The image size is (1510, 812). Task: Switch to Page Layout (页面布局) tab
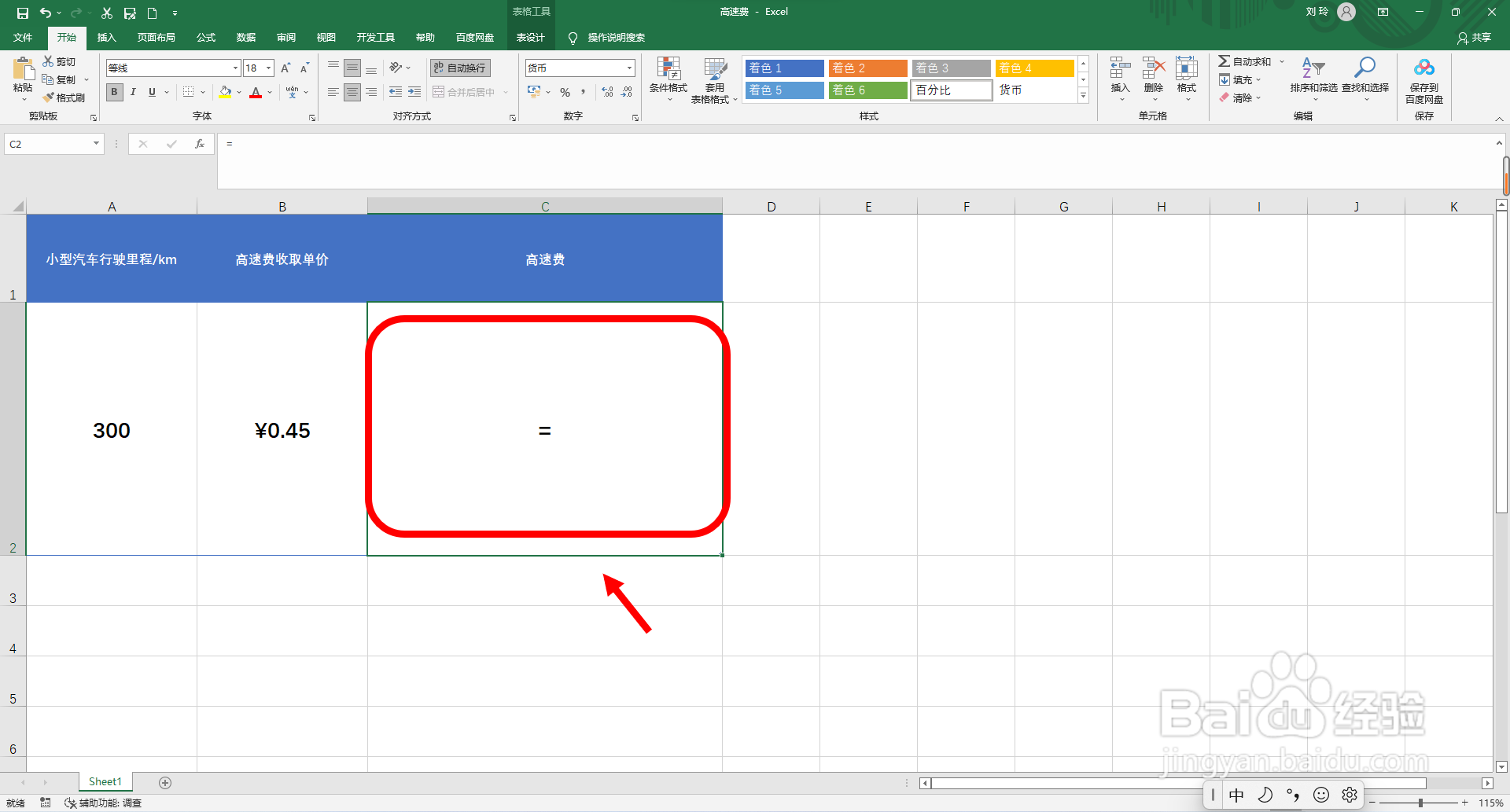(x=156, y=38)
